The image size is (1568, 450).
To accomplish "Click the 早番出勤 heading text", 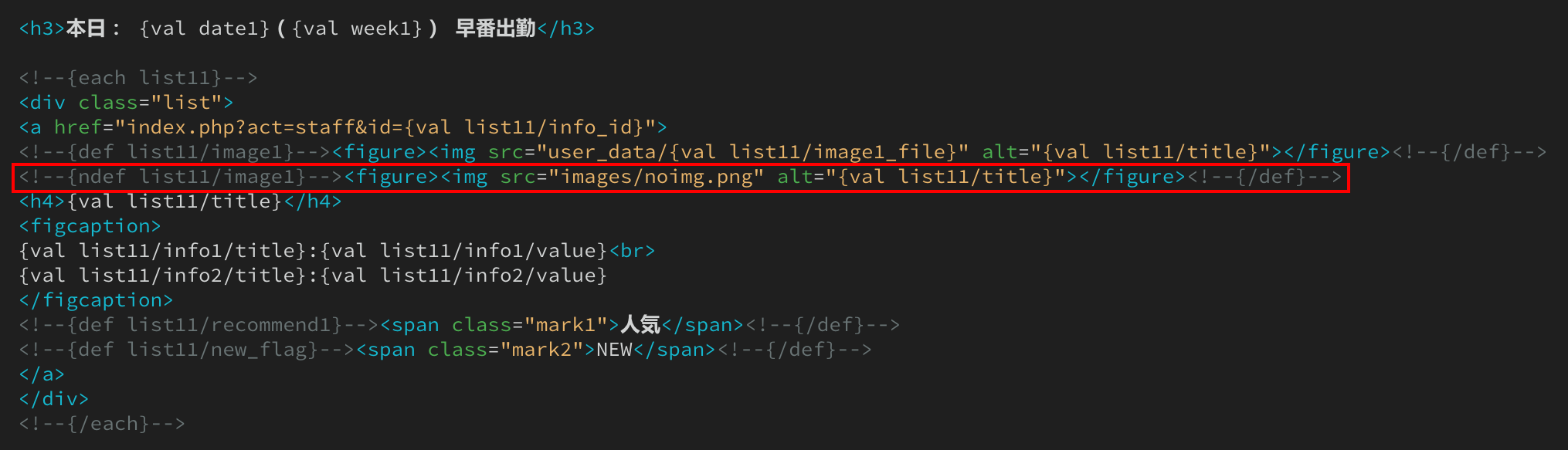I will pyautogui.click(x=495, y=29).
